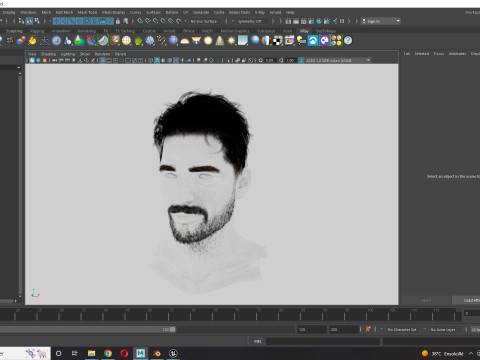Open the purple Chaos Cosmos shelf icon
Viewport: 480px width, 360px height.
pyautogui.click(x=324, y=41)
